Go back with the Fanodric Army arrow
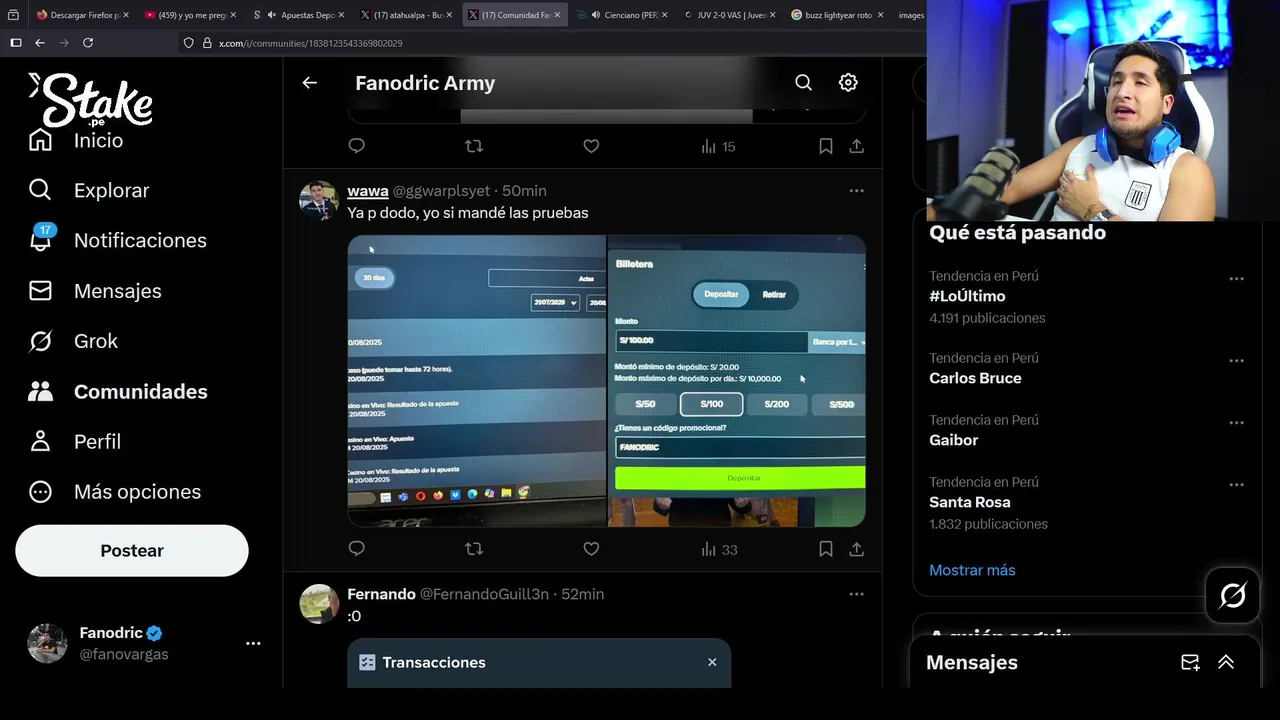This screenshot has width=1280, height=720. point(310,83)
